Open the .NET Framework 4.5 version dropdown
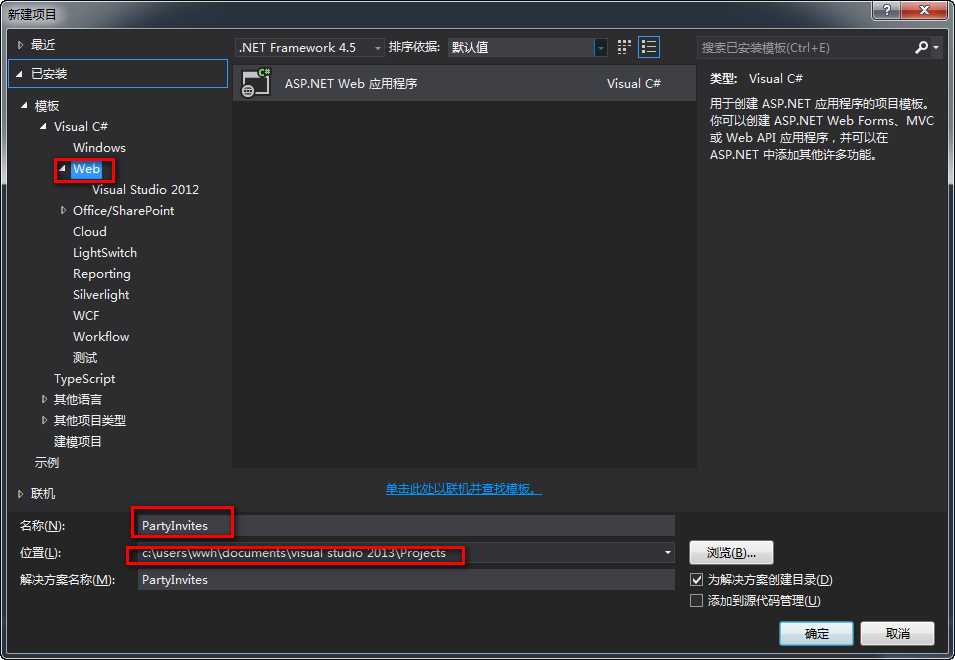This screenshot has width=955, height=660. 310,47
